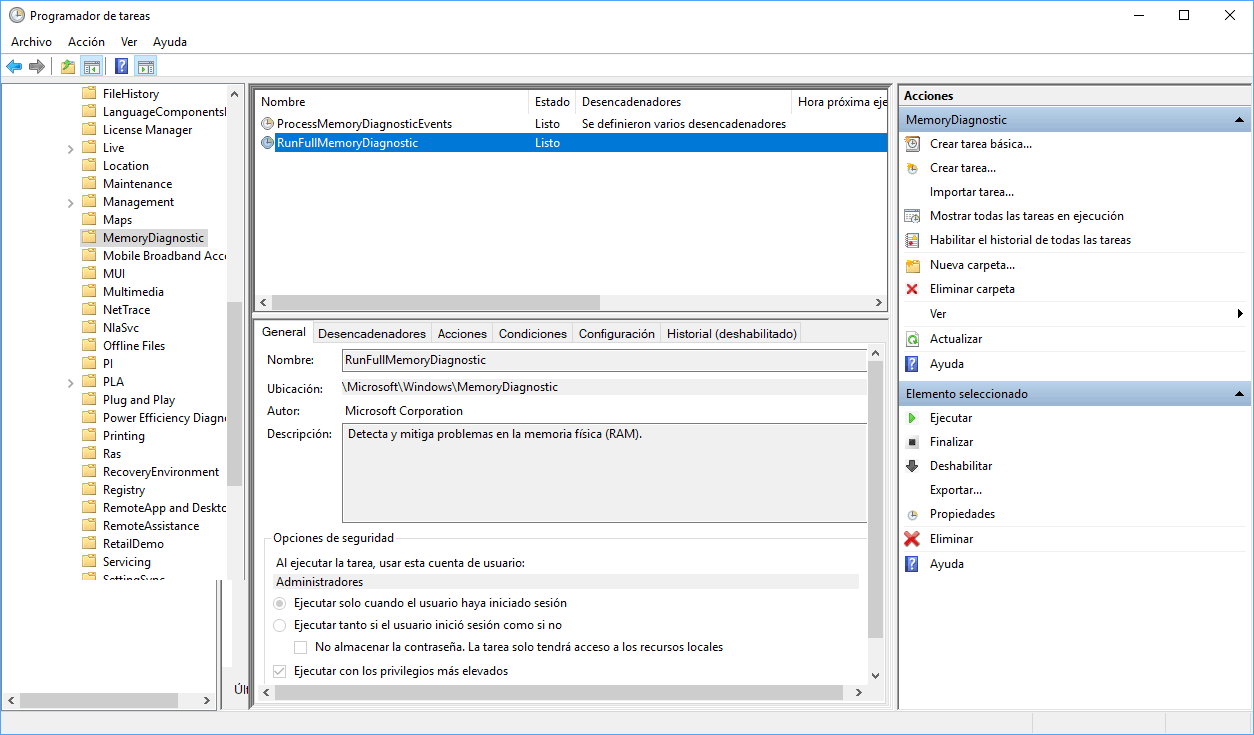The image size is (1254, 735).
Task: Collapse the MemoryDiagnostic actions section
Action: (x=1239, y=120)
